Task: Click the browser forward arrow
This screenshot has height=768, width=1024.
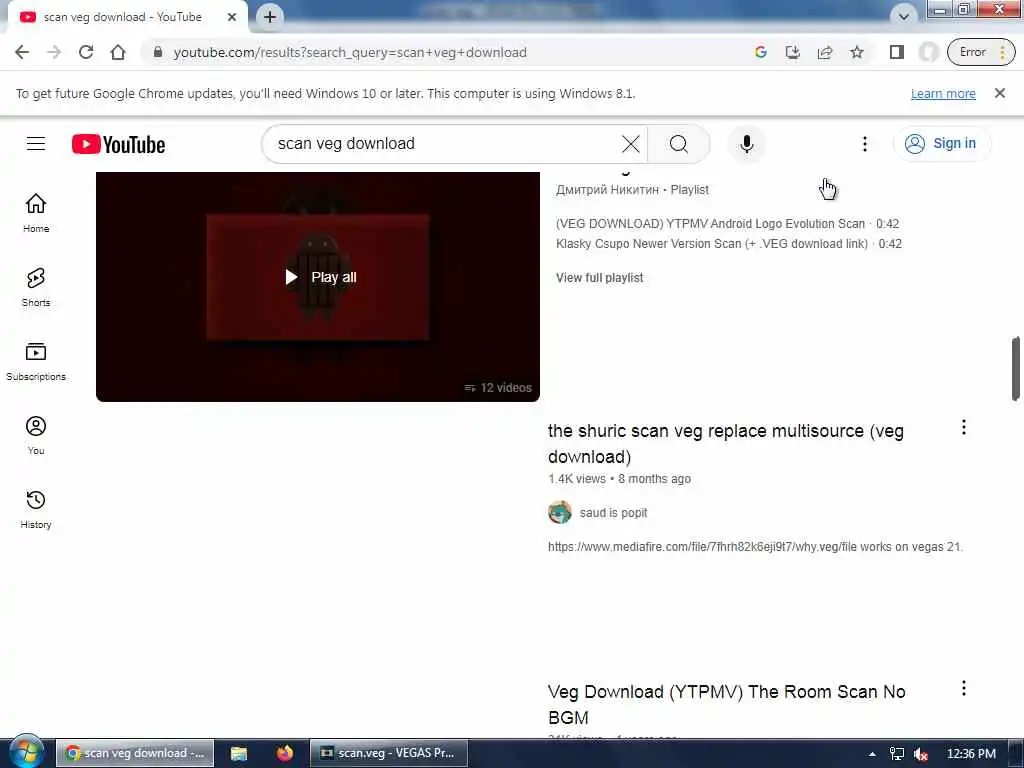Action: 54,52
